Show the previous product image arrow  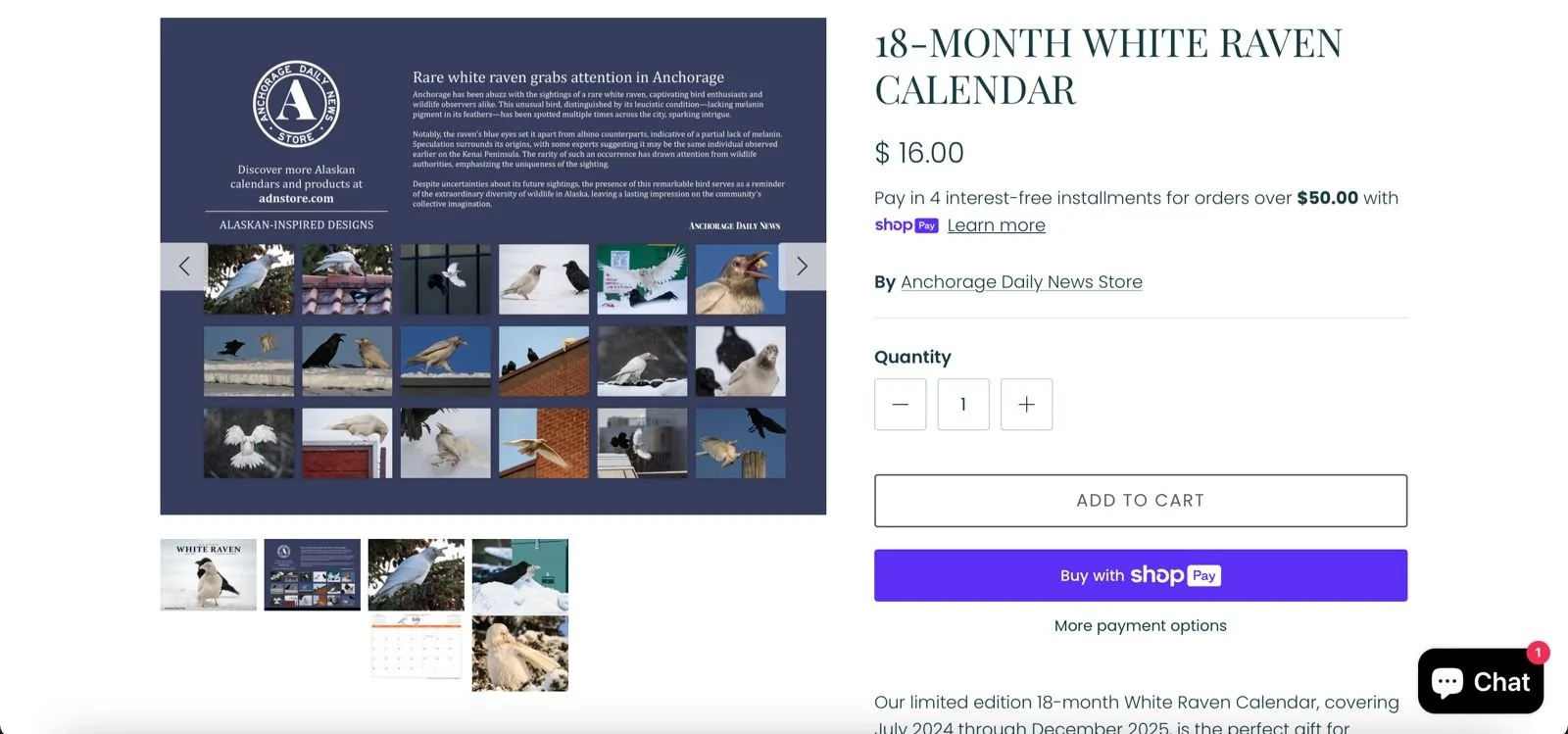[x=183, y=267]
